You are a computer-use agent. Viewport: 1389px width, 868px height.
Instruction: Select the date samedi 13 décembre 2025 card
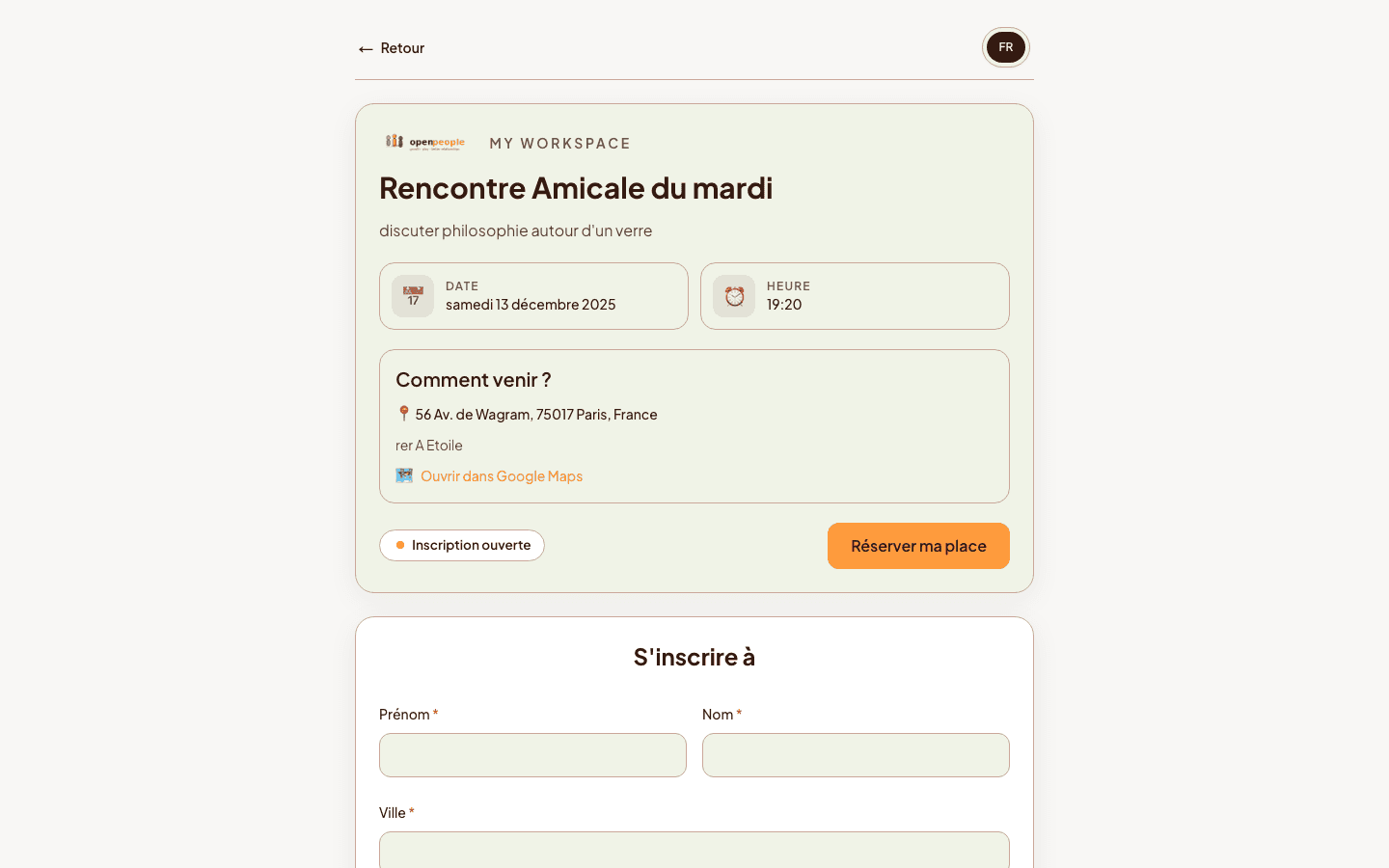(533, 296)
